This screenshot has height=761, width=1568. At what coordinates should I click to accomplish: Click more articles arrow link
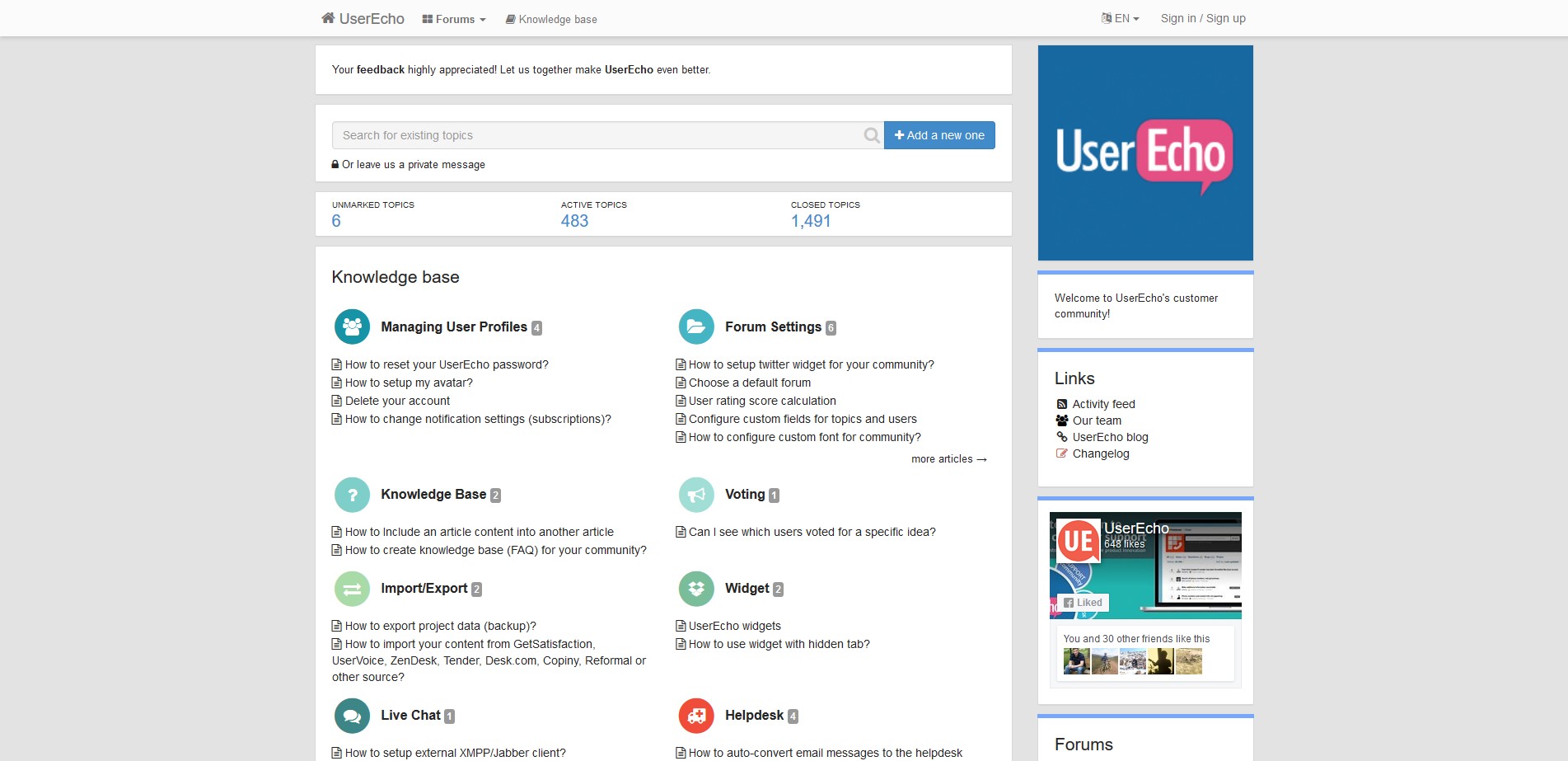pos(949,459)
